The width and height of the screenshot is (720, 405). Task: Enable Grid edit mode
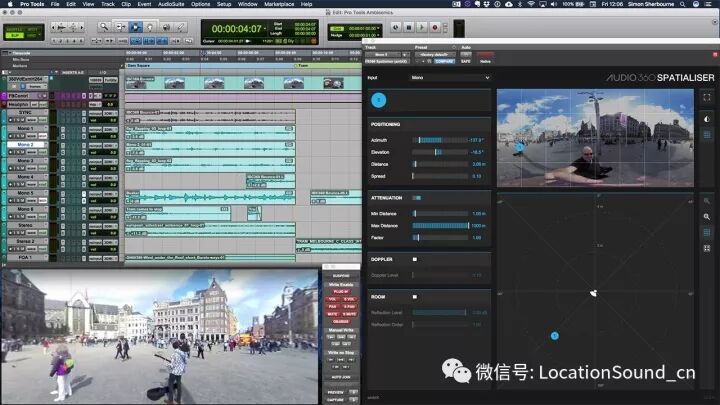tap(33, 35)
